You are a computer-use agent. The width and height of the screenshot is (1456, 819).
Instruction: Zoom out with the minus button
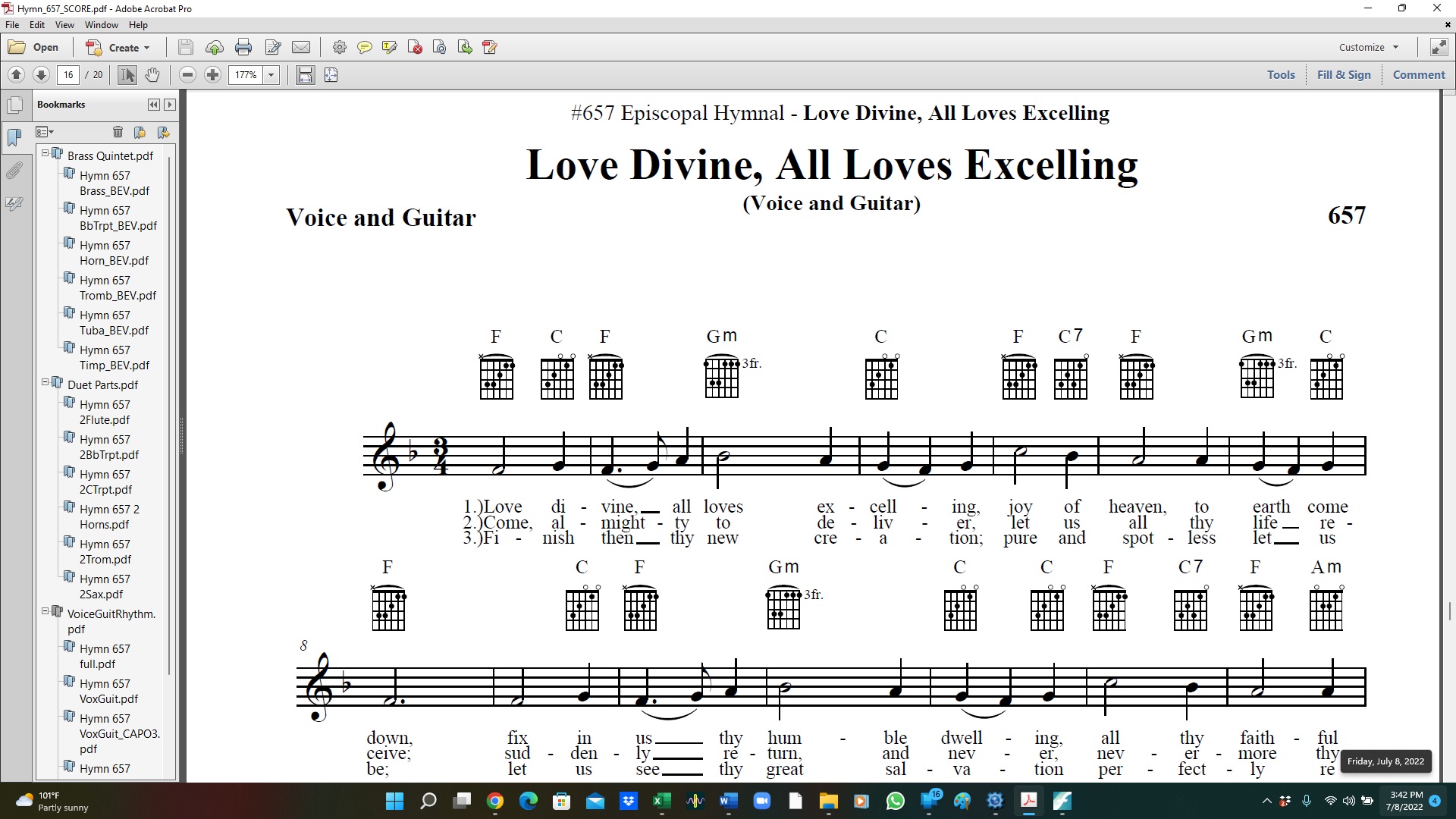pos(188,74)
